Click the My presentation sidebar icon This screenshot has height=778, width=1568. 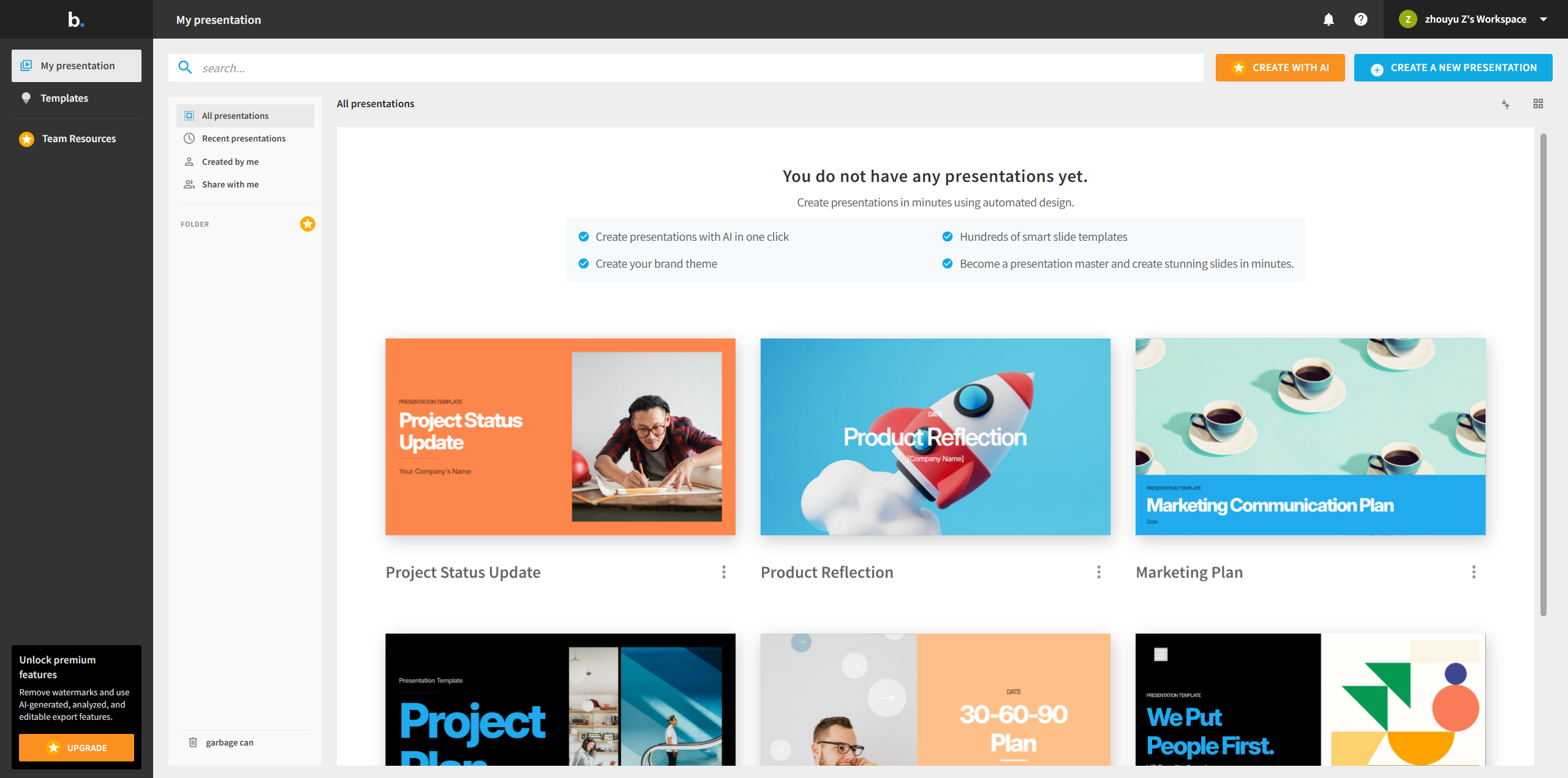click(26, 66)
